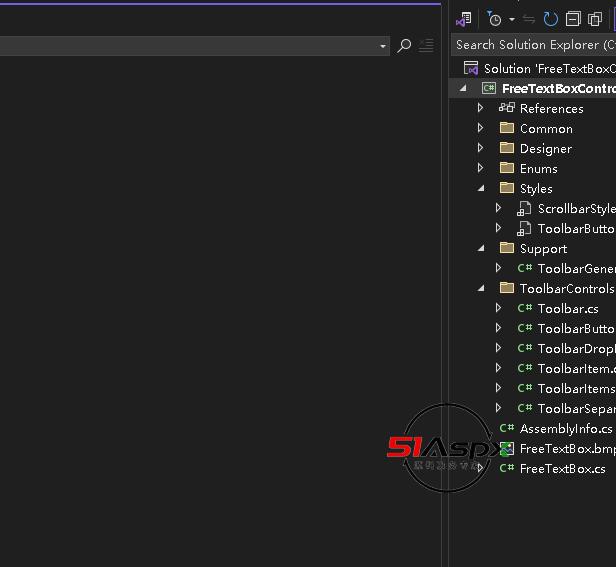This screenshot has height=567, width=616.
Task: Select the AssemblyInfo.cs file
Action: click(x=565, y=428)
